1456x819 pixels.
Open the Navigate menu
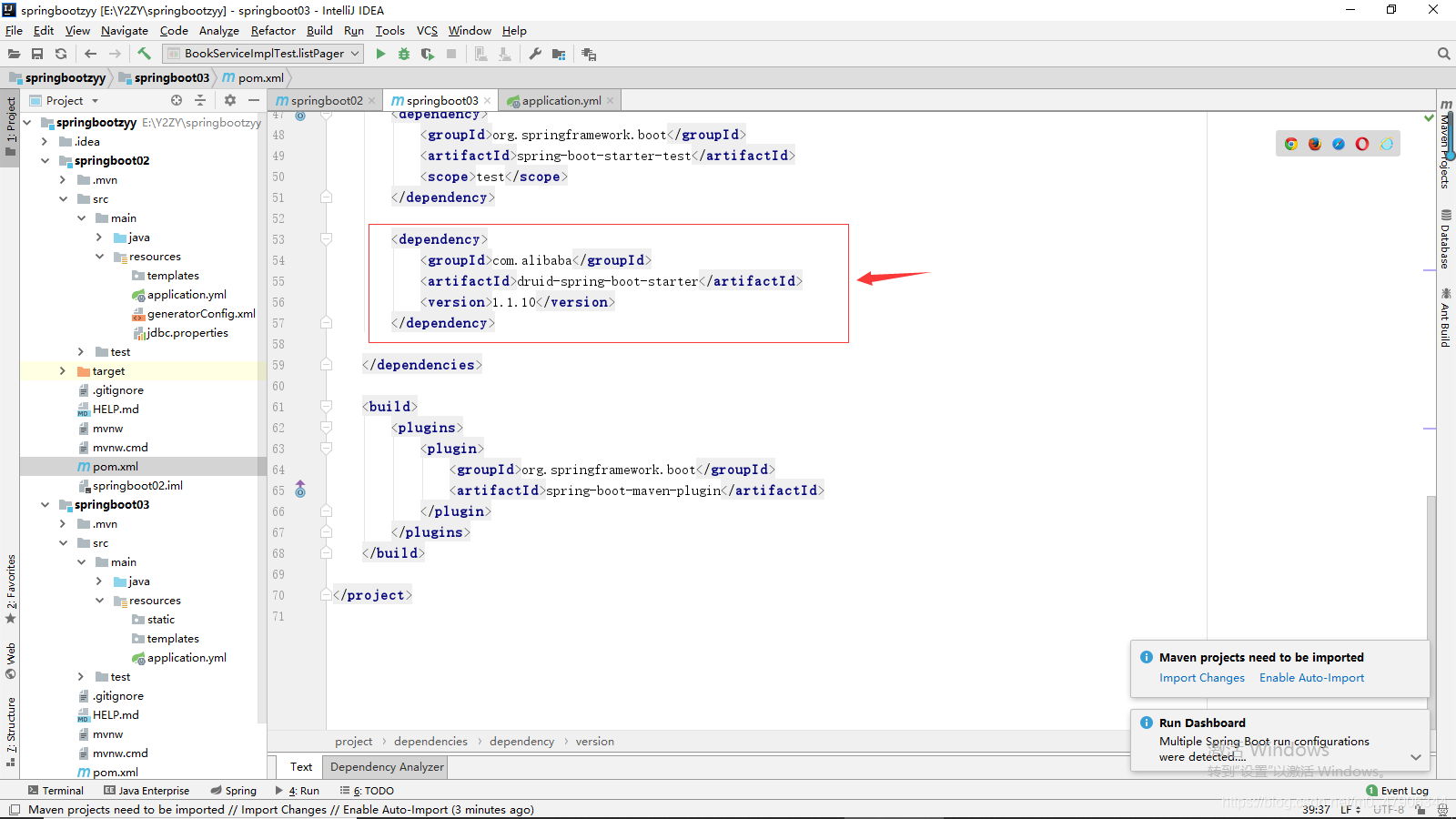pyautogui.click(x=125, y=31)
